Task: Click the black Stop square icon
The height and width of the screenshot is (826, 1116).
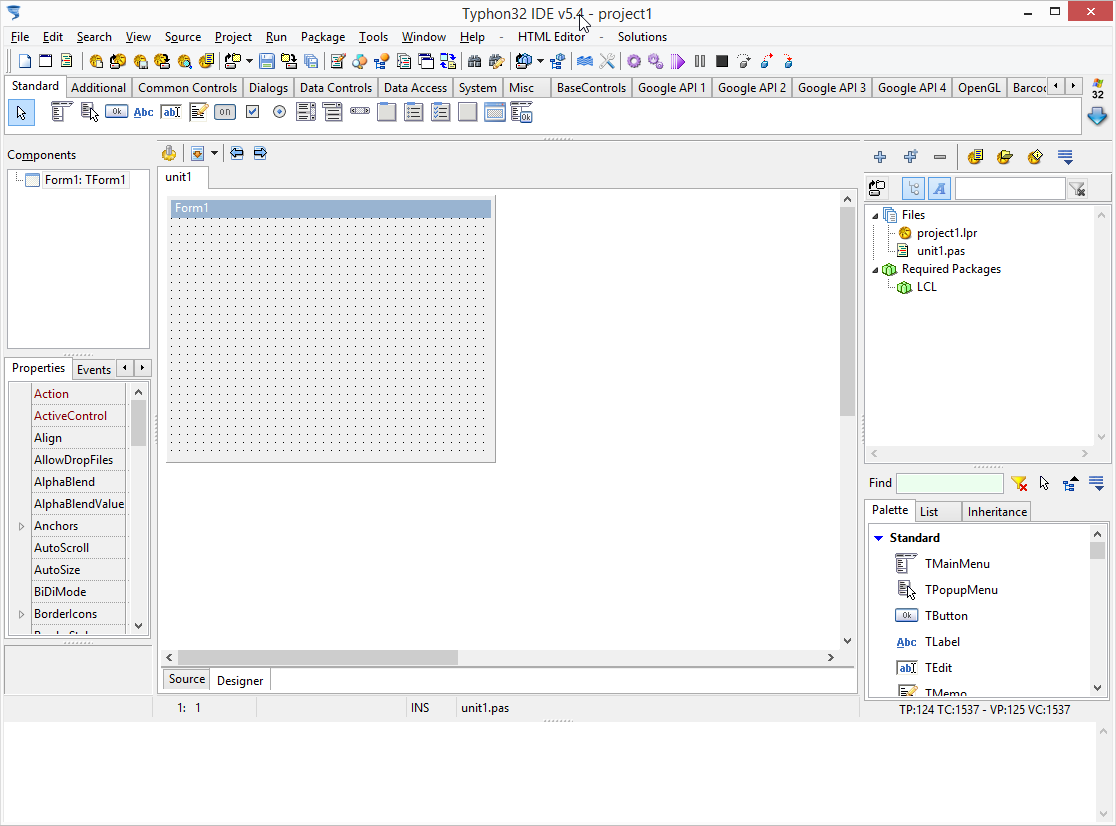Action: click(x=722, y=62)
